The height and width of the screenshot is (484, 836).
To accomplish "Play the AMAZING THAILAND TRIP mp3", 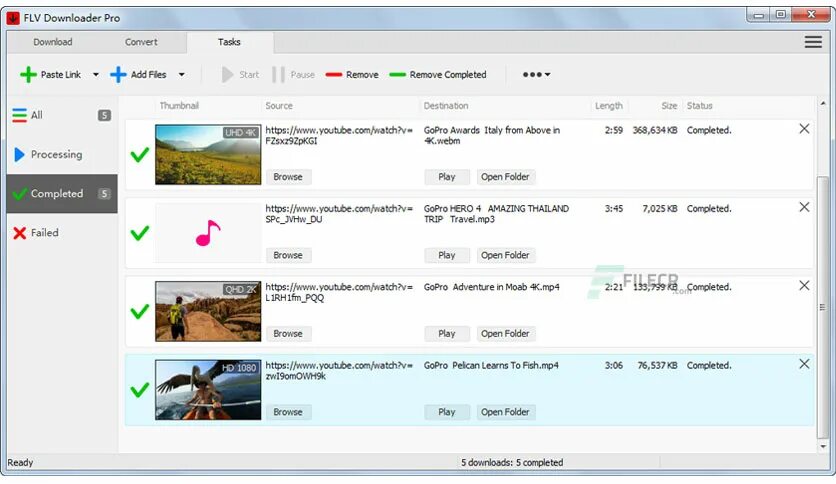I will tap(447, 255).
